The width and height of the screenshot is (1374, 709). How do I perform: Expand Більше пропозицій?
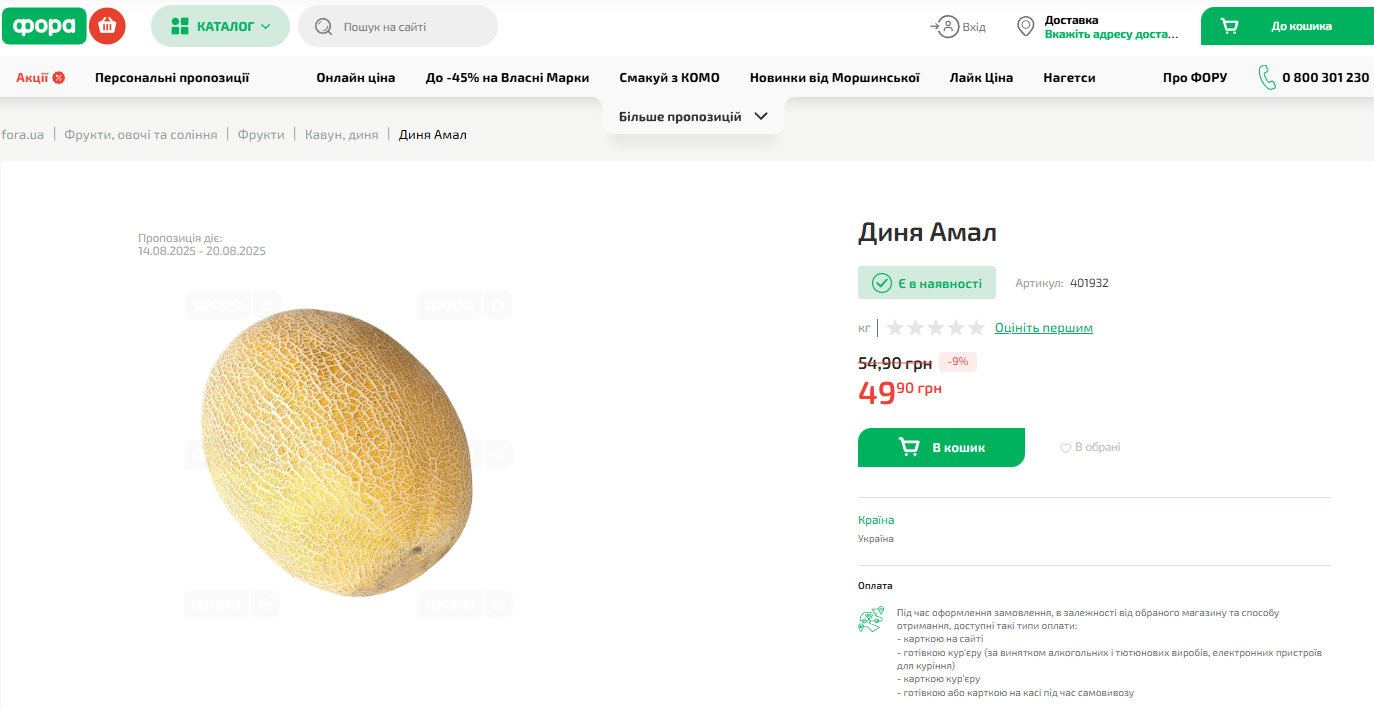click(693, 116)
